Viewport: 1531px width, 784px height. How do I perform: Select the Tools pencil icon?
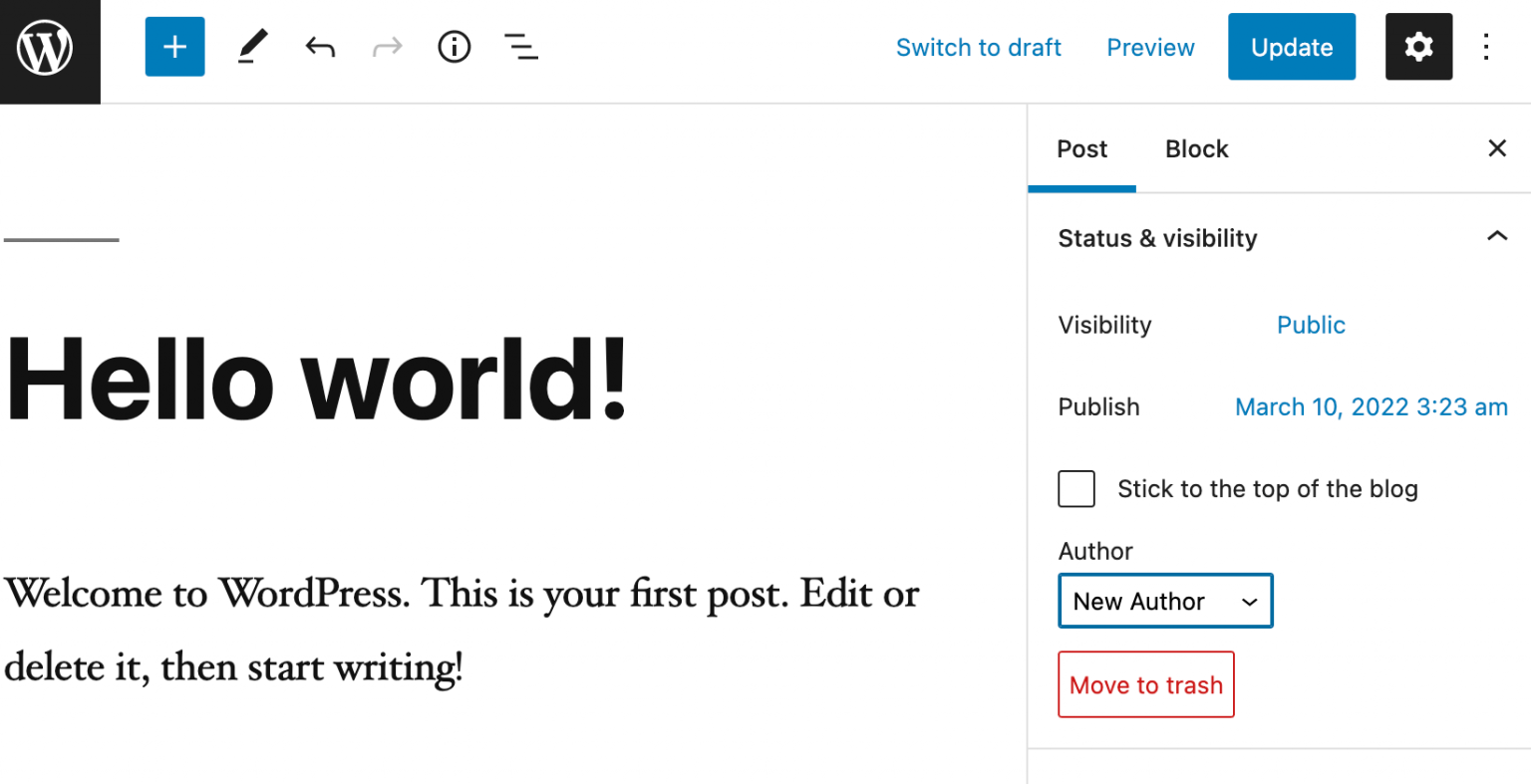pos(252,46)
